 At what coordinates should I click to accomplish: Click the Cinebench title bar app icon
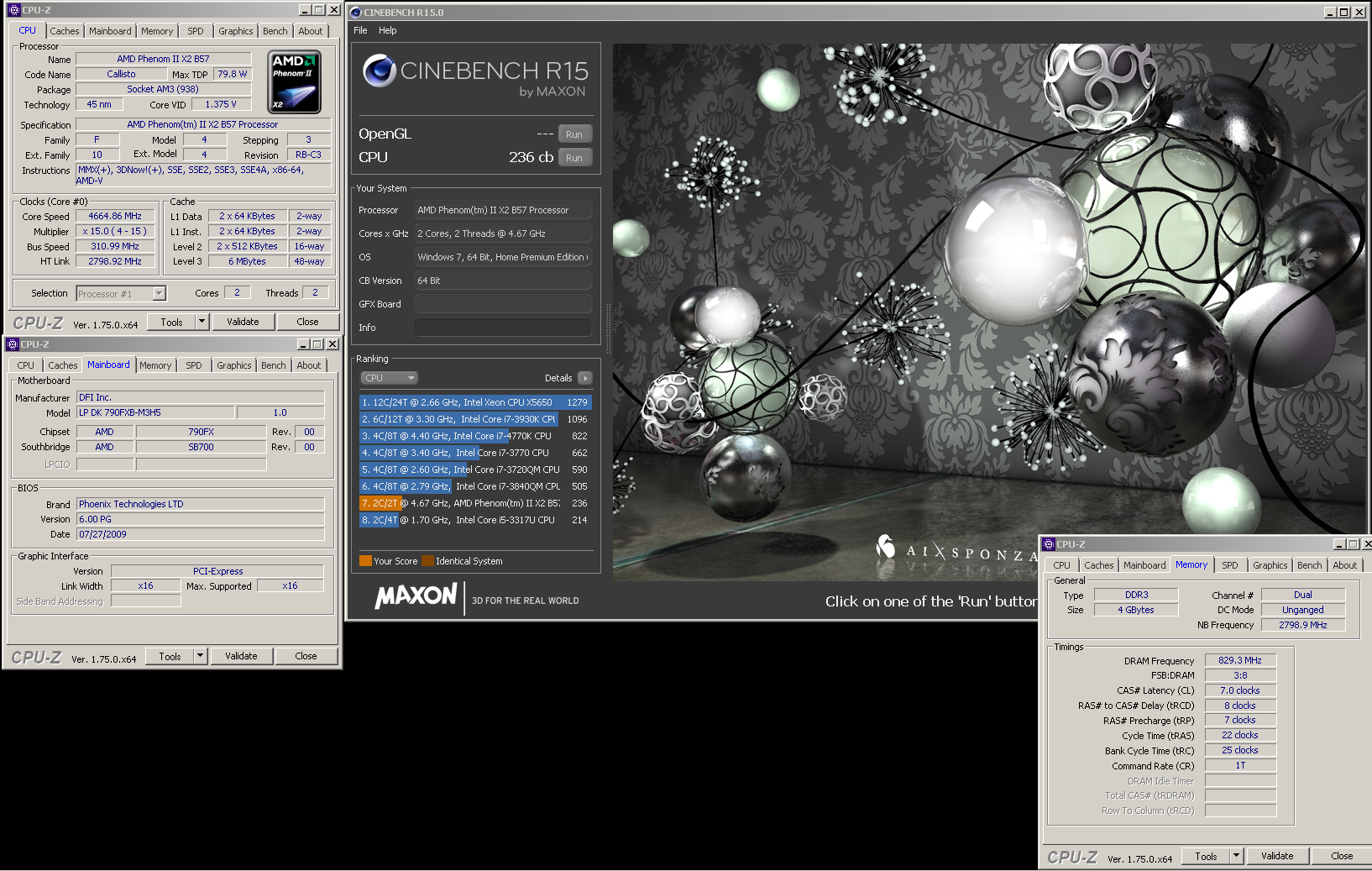tap(356, 13)
